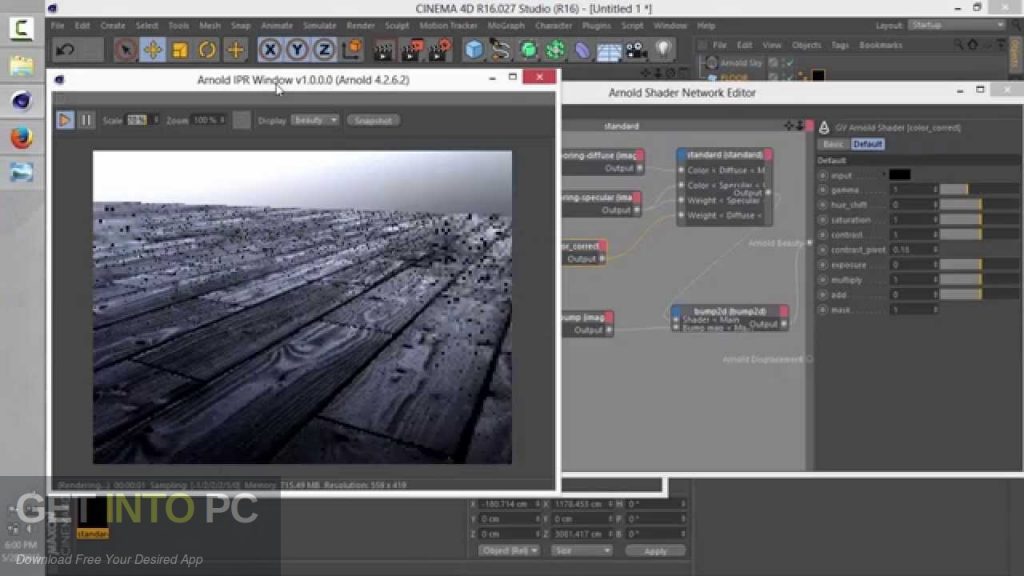Open the File menu in main menubar

[57, 25]
